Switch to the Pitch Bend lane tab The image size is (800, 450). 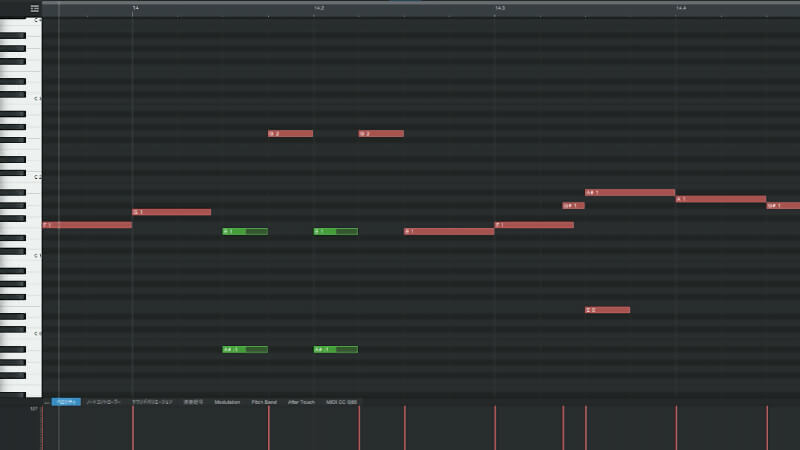(x=264, y=402)
